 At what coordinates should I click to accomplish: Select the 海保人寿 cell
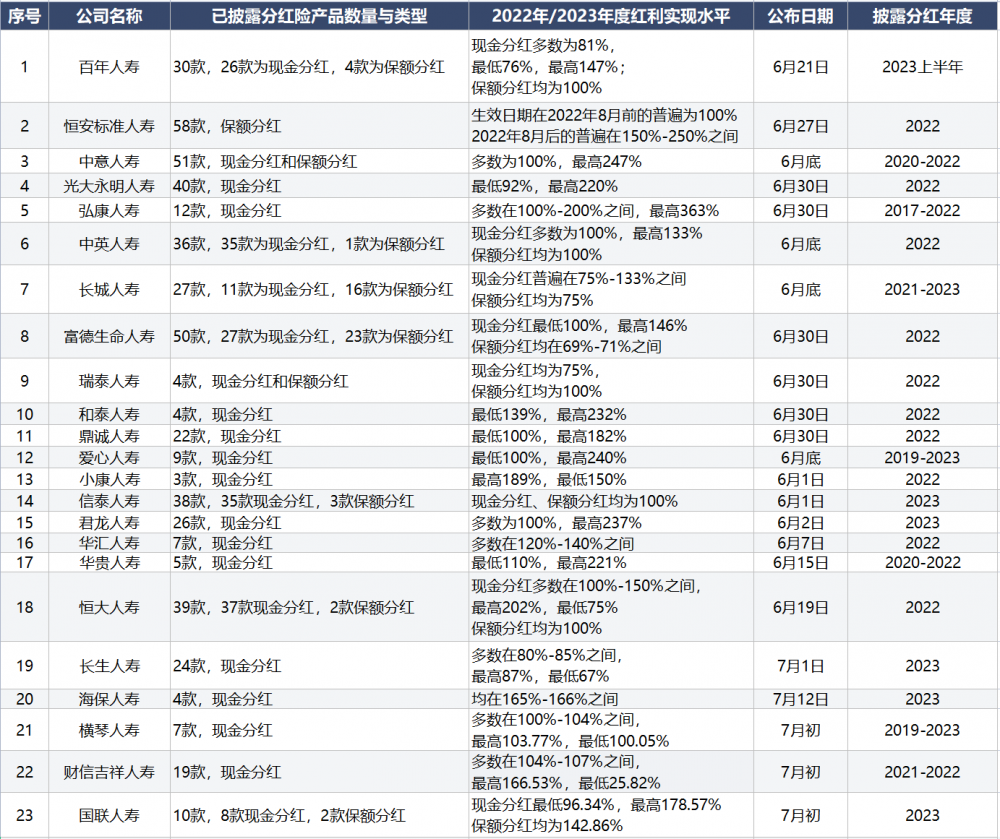[109, 699]
